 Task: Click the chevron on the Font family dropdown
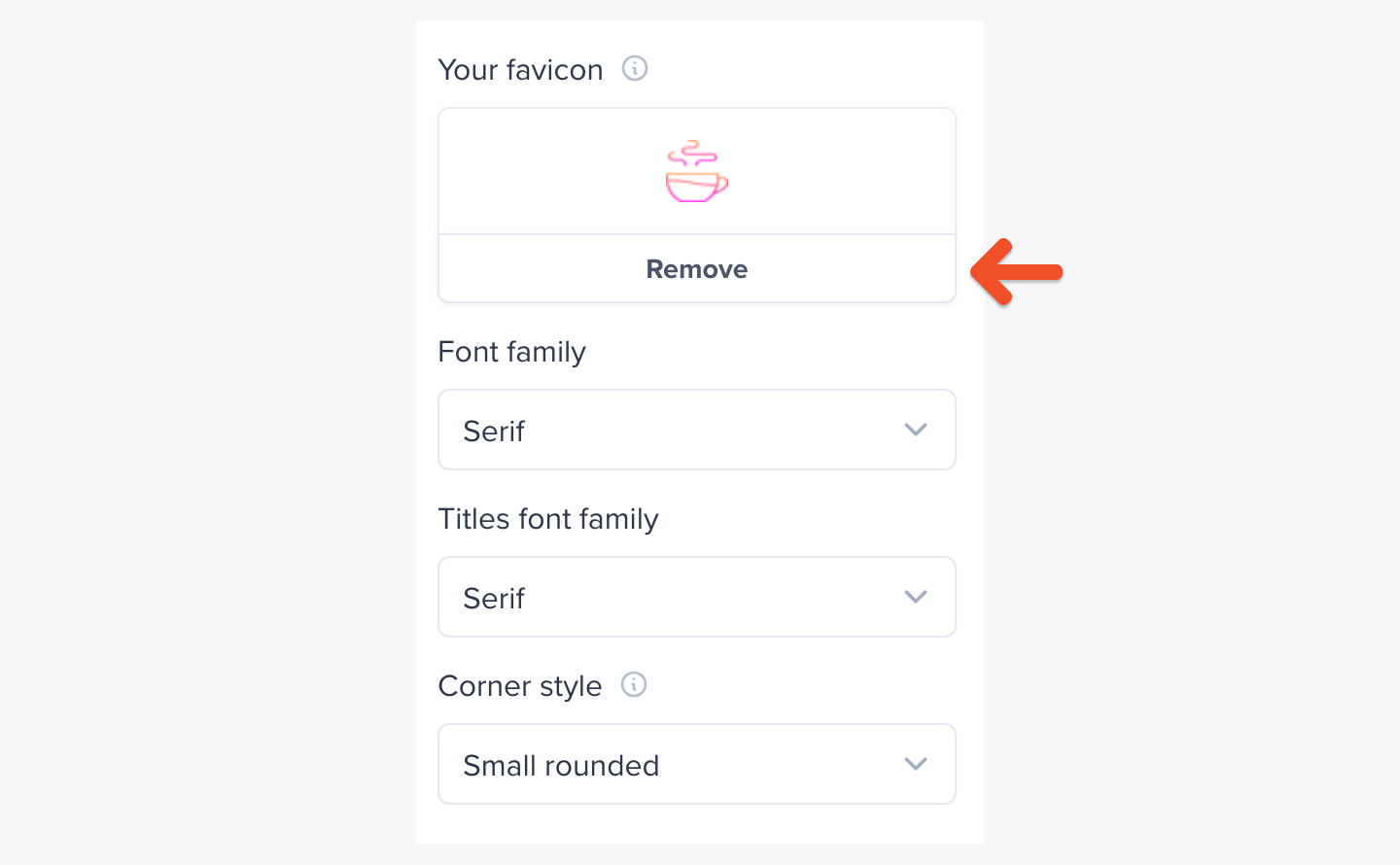pos(915,430)
